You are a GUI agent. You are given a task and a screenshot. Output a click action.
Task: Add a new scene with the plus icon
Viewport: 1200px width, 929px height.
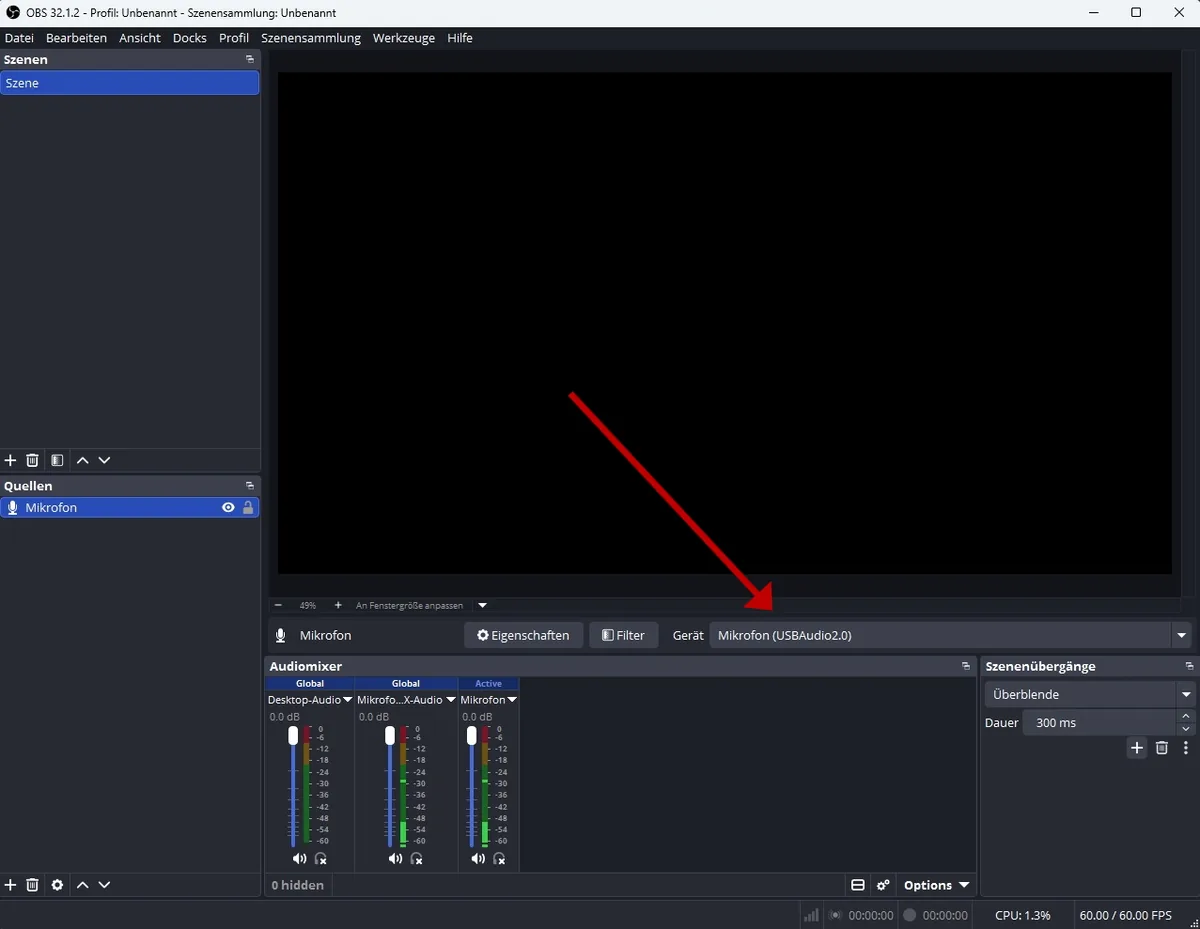(x=11, y=460)
